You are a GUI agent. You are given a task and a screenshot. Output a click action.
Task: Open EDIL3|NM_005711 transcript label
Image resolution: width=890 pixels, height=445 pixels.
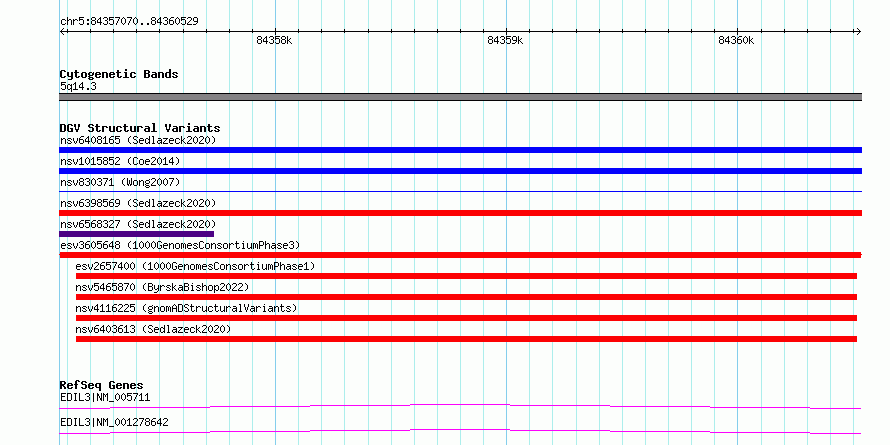point(105,397)
